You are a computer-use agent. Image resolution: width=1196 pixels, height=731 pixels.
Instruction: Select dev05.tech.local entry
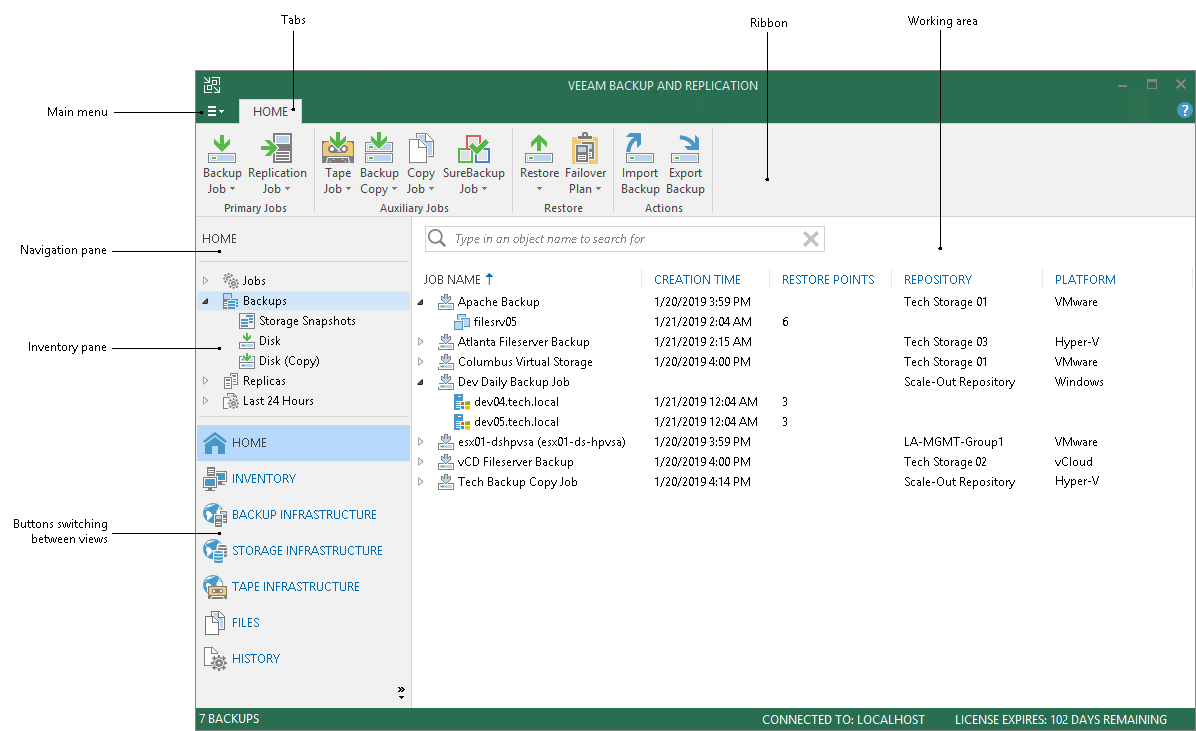tap(516, 422)
